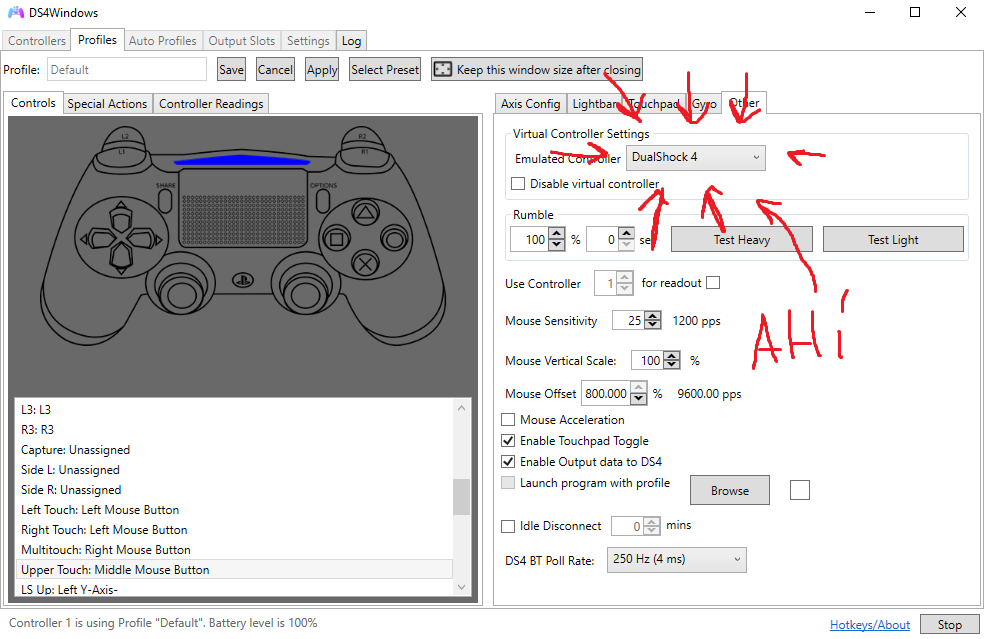Click the D-pad down on controller image

pos(121,259)
